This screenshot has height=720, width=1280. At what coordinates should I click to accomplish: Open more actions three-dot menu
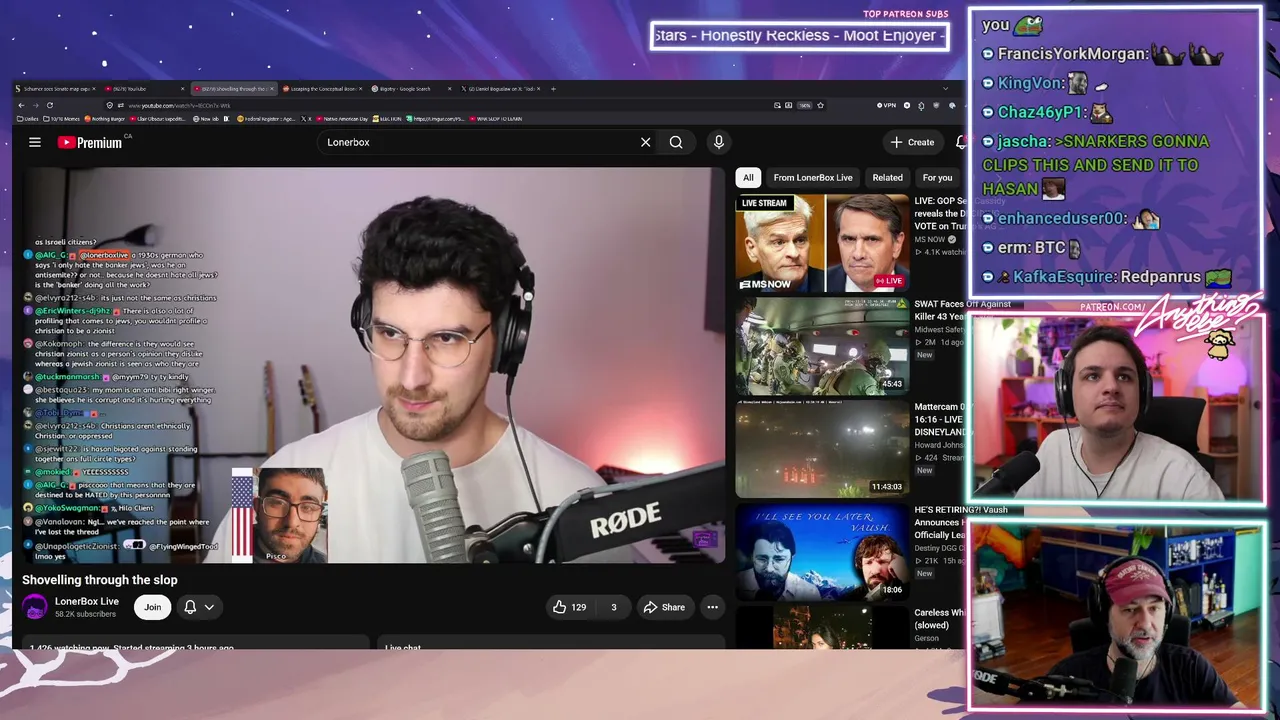[712, 607]
